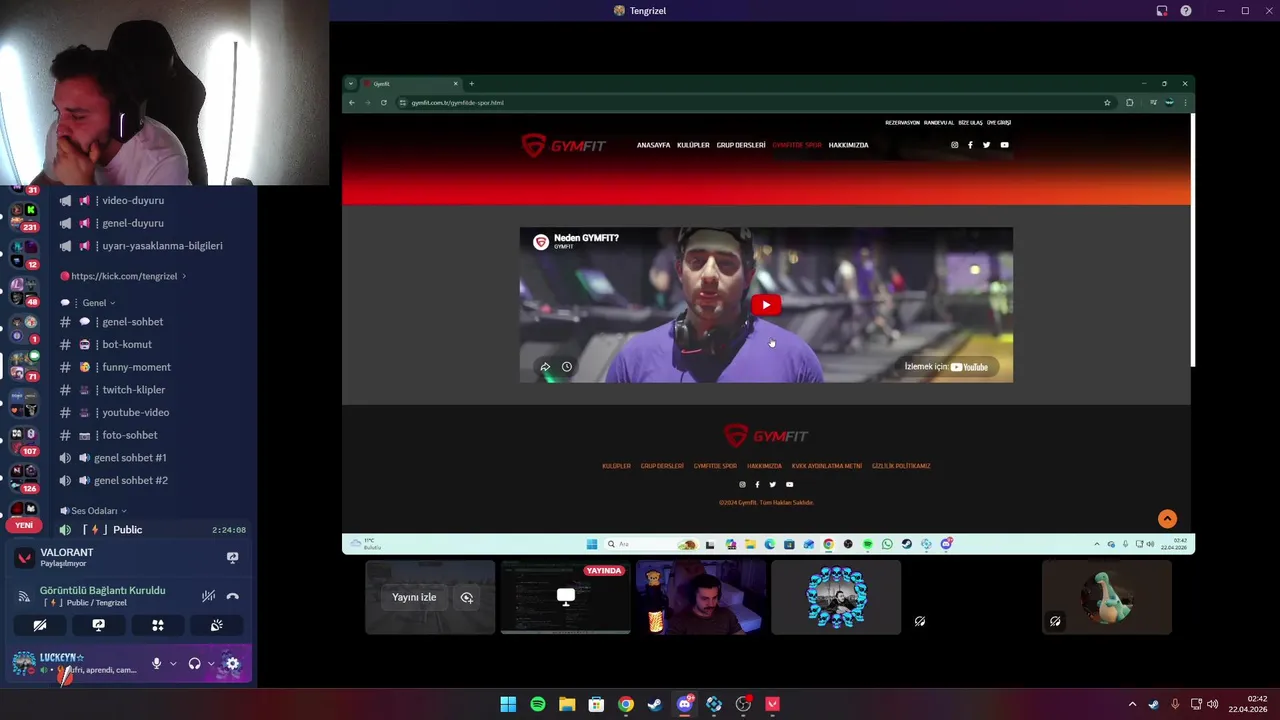The width and height of the screenshot is (1280, 720).
Task: Click GYMFIT logo in site header
Action: (x=563, y=146)
